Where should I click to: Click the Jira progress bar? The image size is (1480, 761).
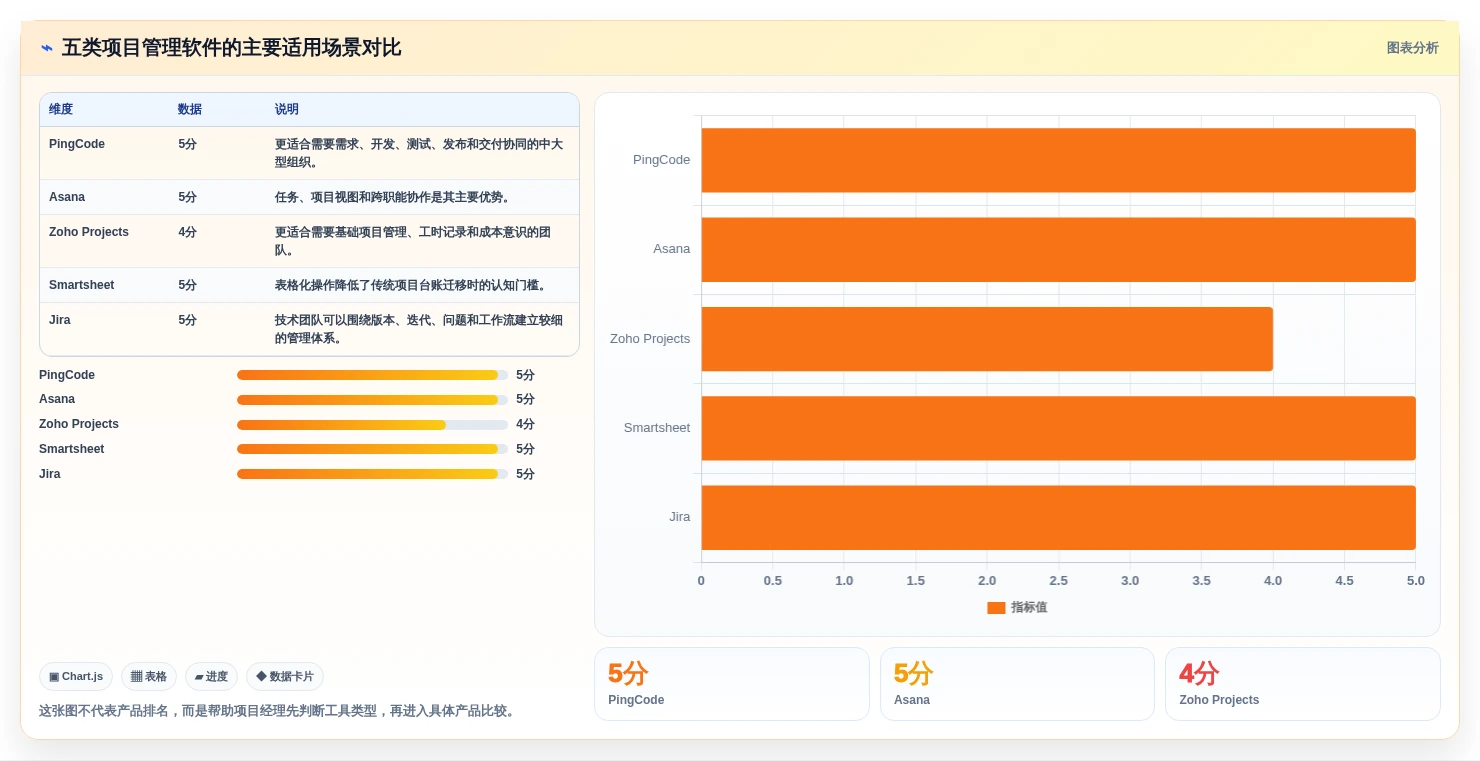pyautogui.click(x=372, y=474)
